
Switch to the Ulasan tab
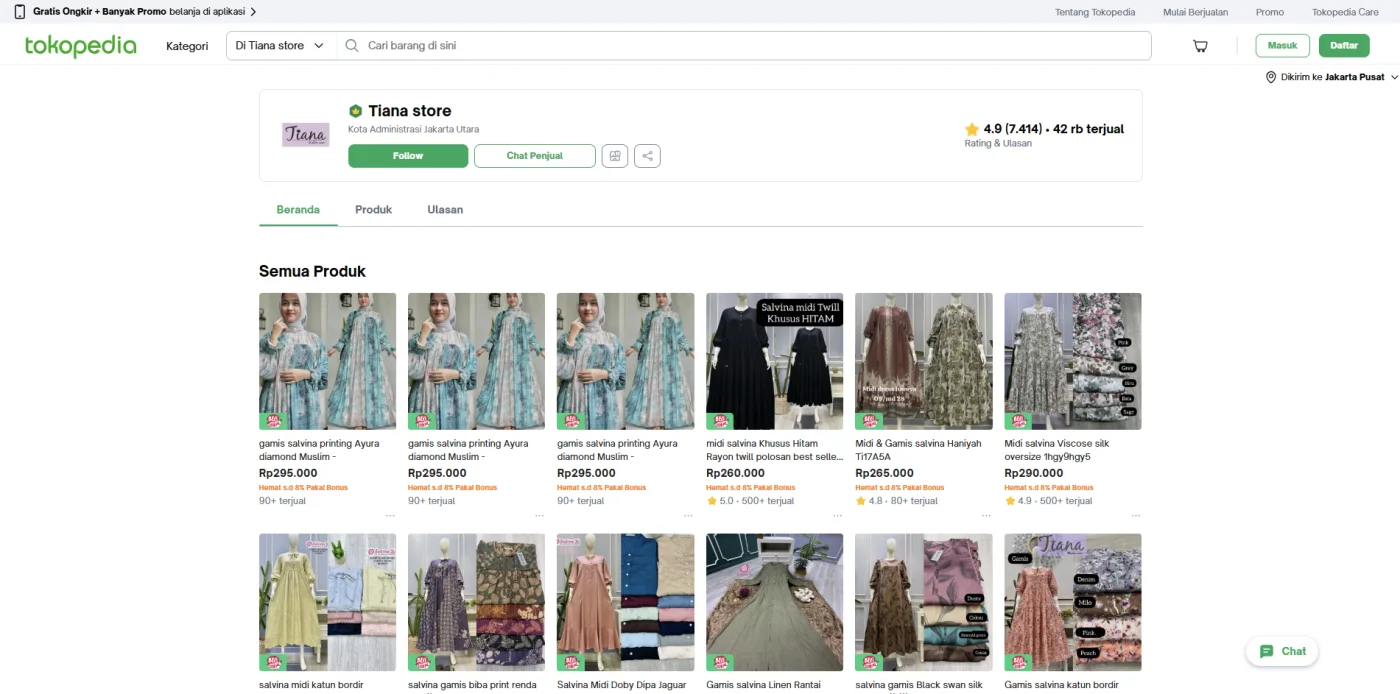[x=445, y=210]
